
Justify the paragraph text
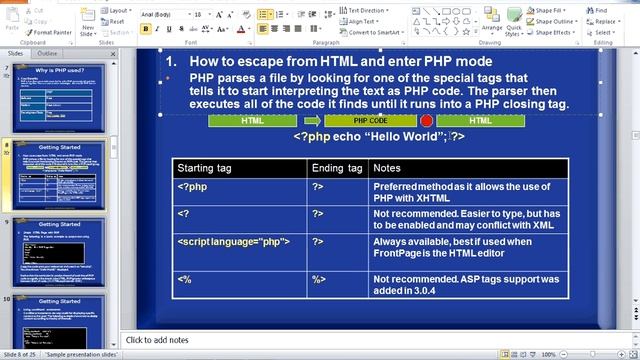point(298,29)
